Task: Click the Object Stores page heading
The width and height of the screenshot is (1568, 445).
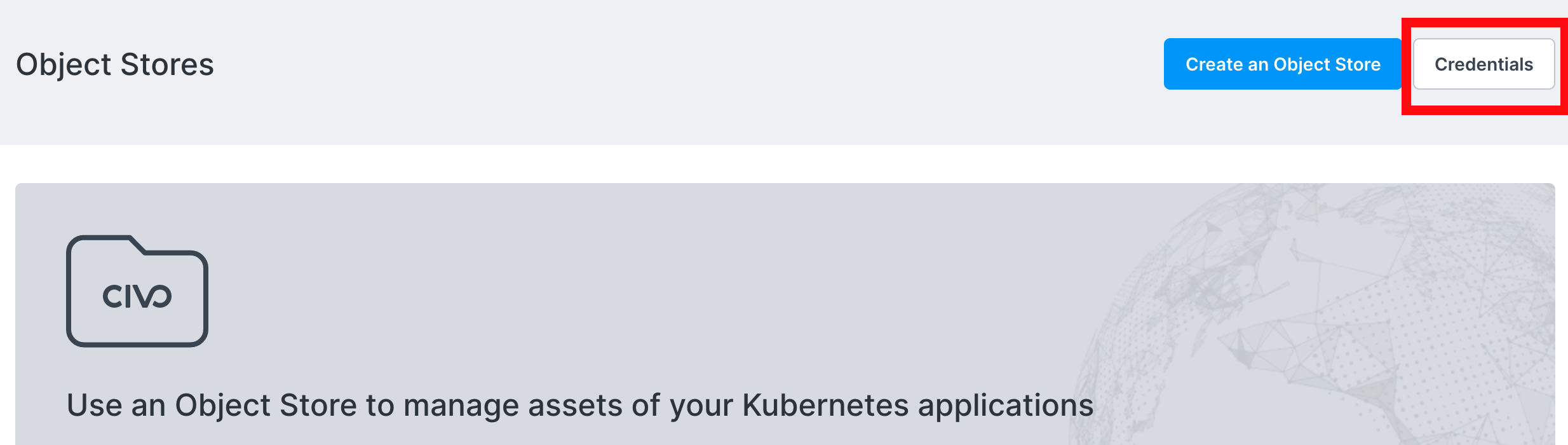Action: pyautogui.click(x=115, y=64)
